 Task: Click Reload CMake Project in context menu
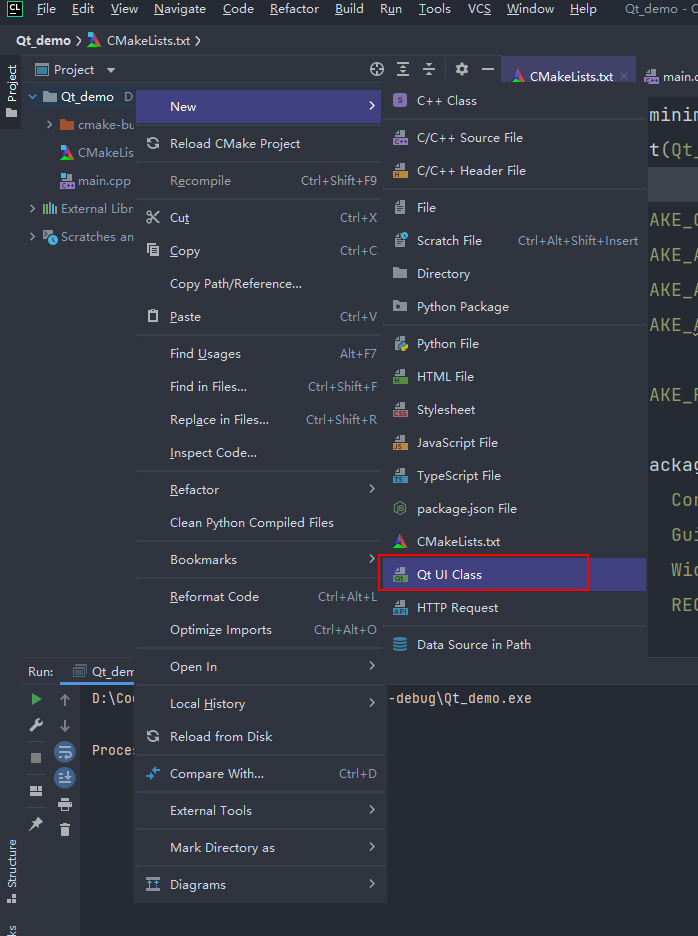[x=259, y=144]
